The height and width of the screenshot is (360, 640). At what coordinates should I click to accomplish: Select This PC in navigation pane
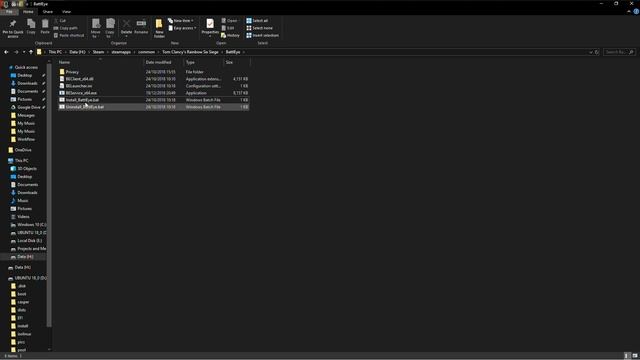click(21, 160)
